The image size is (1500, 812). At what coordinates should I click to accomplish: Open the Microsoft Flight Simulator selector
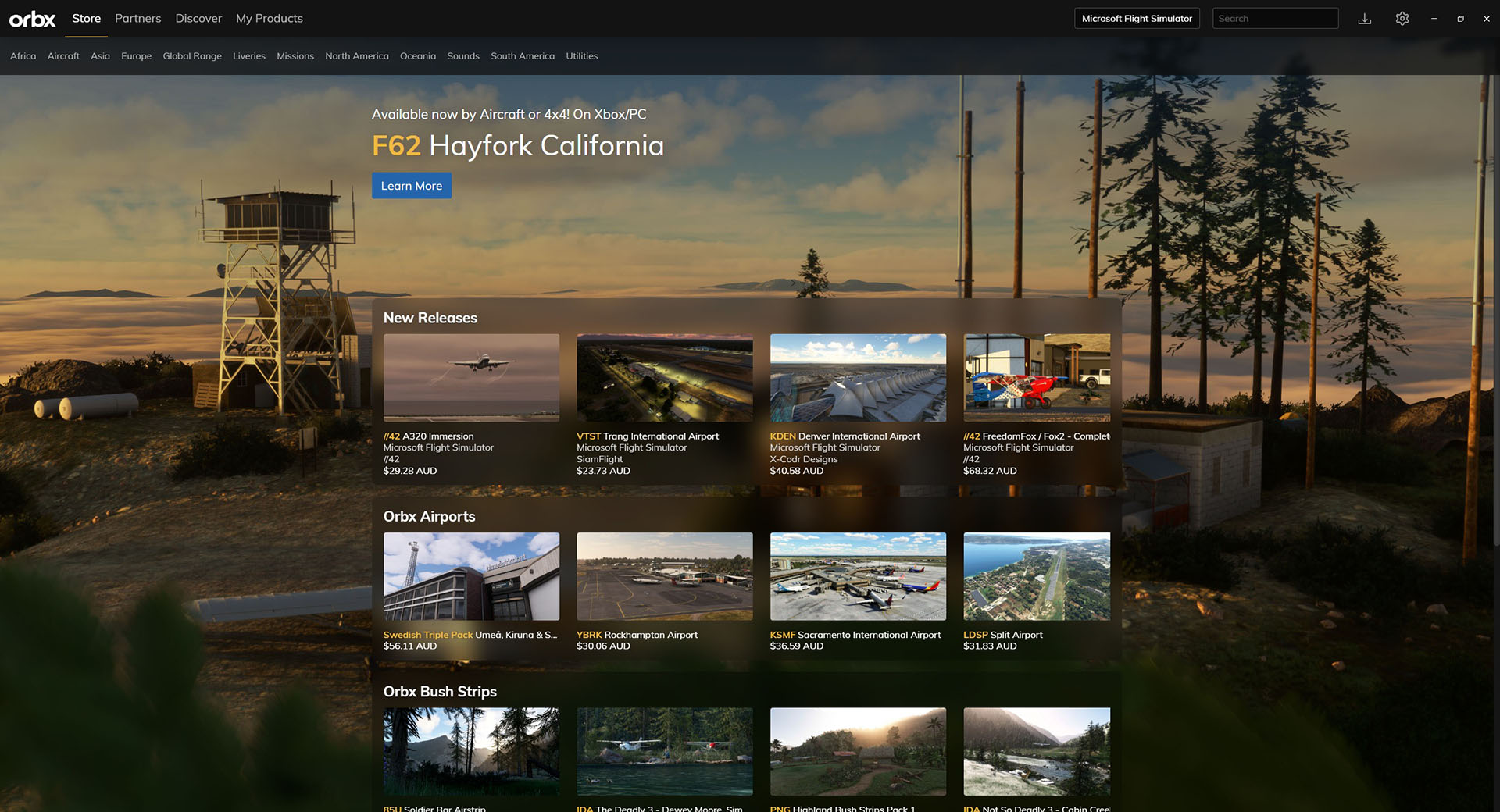click(1137, 19)
